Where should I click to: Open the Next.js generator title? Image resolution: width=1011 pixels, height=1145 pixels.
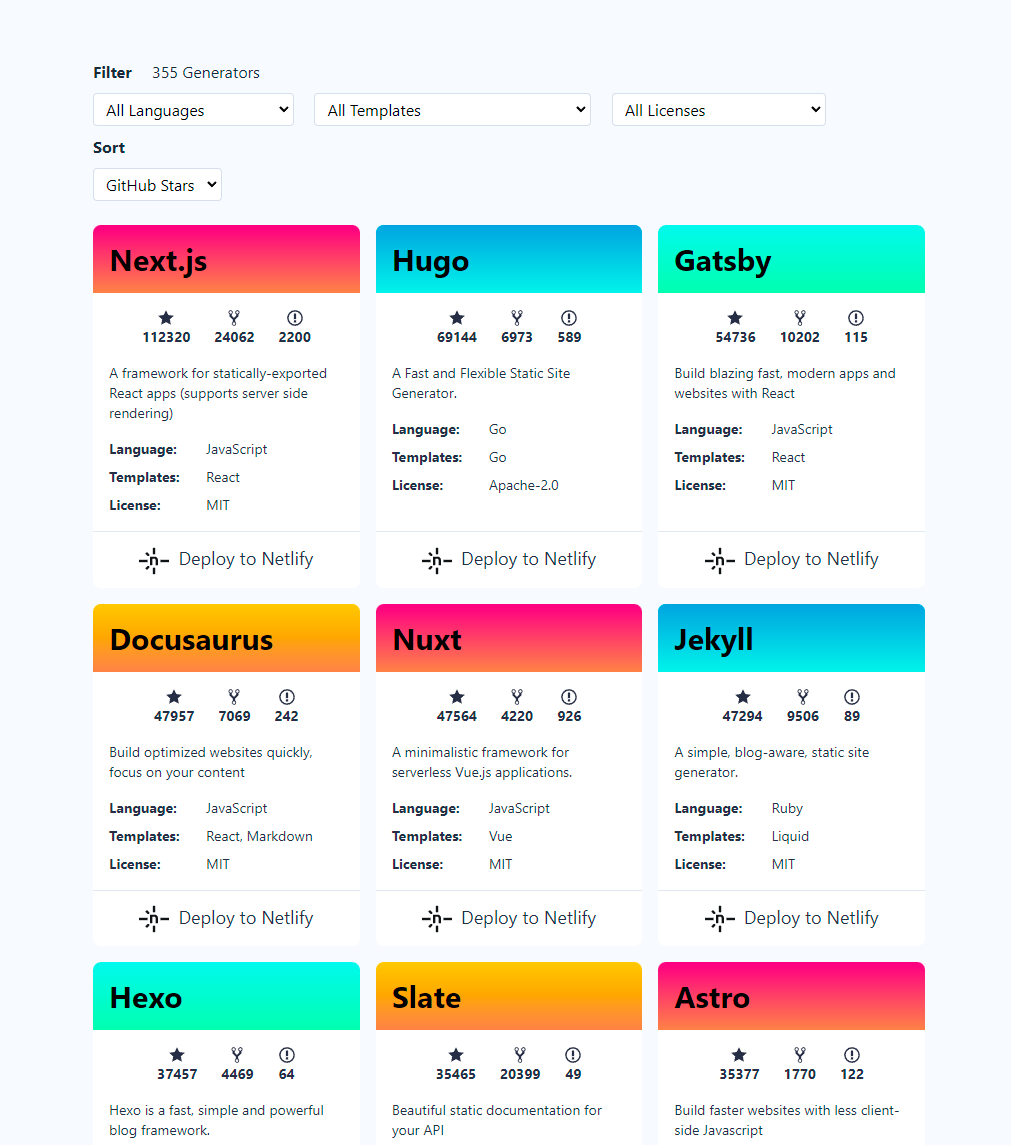159,261
